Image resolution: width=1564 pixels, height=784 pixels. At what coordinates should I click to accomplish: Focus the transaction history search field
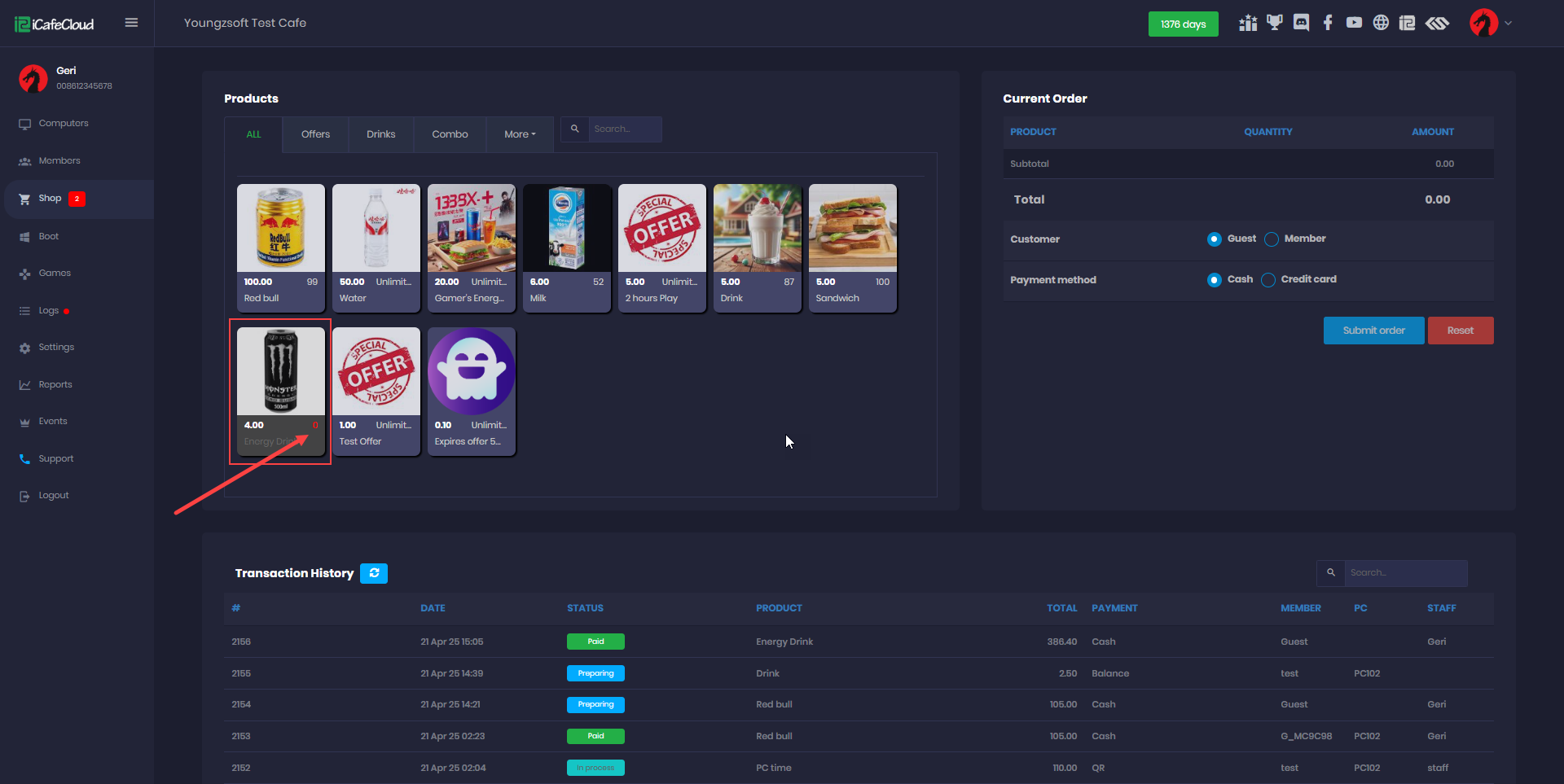[1405, 573]
